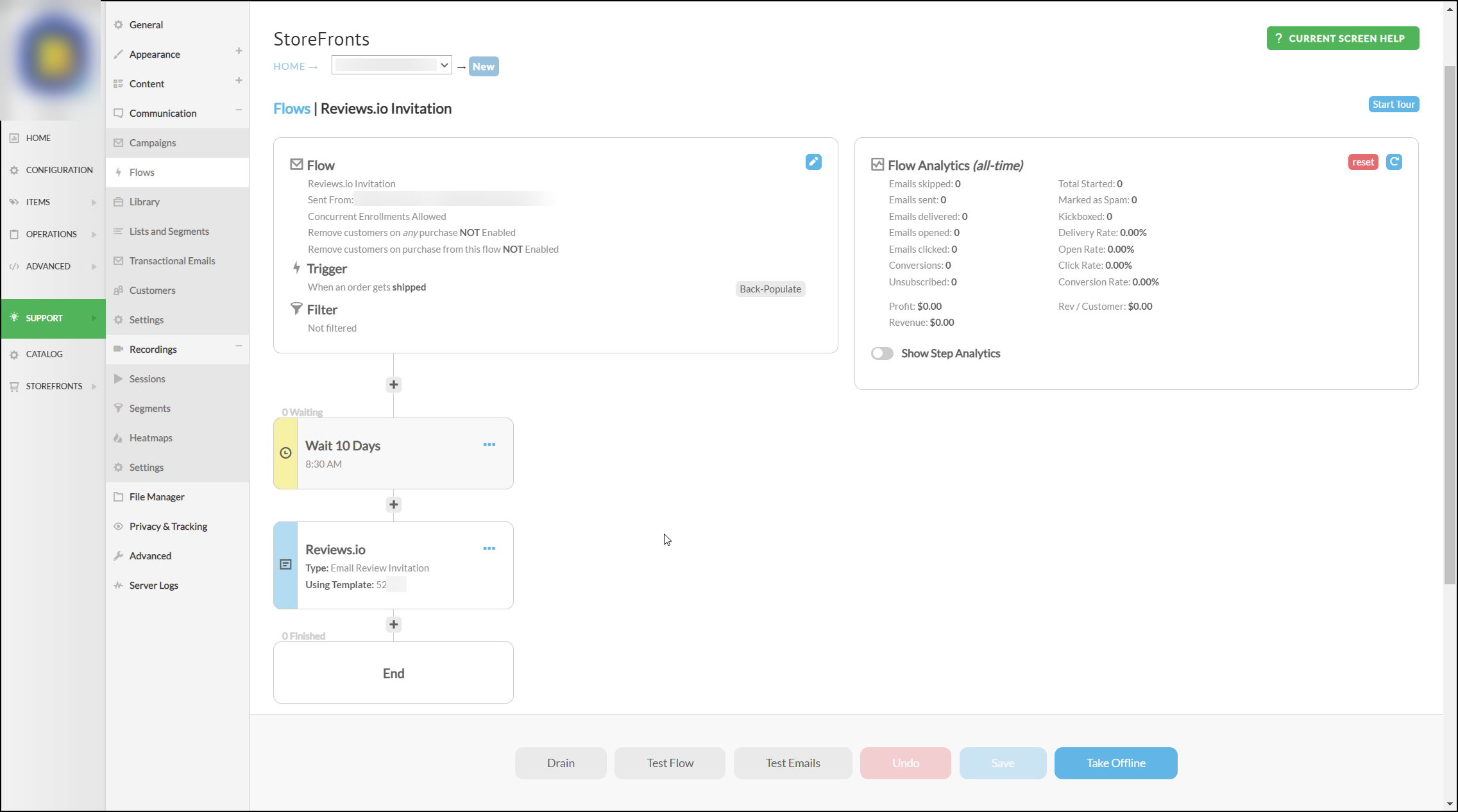Expand the ITEMS menu arrow
This screenshot has height=812, width=1458.
pyautogui.click(x=94, y=203)
